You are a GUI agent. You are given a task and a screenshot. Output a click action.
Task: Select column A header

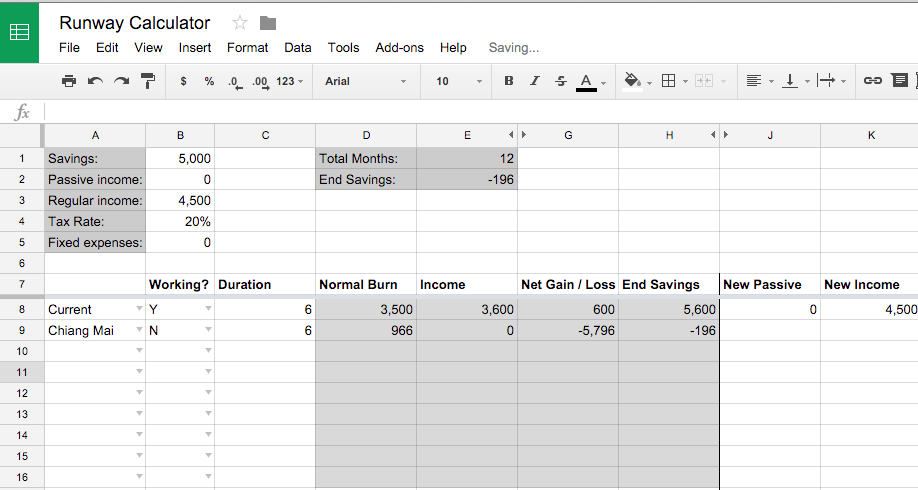pyautogui.click(x=95, y=135)
